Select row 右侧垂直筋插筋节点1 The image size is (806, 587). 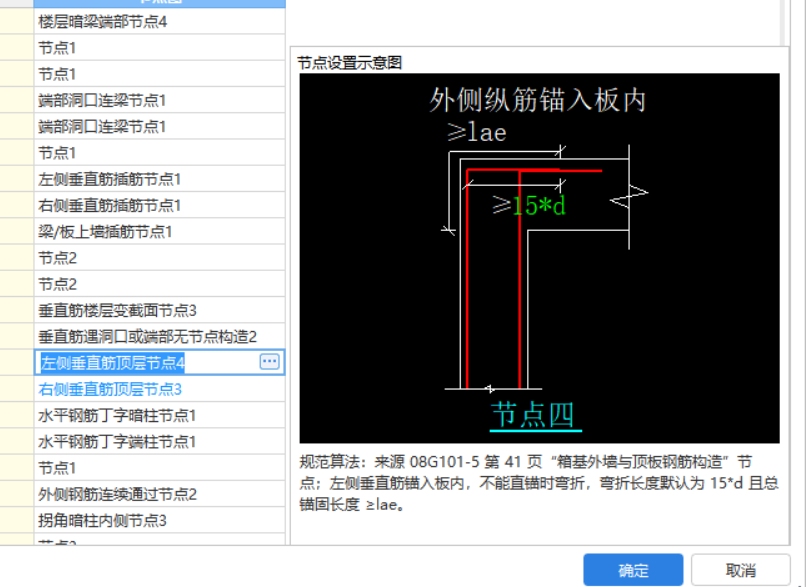159,205
